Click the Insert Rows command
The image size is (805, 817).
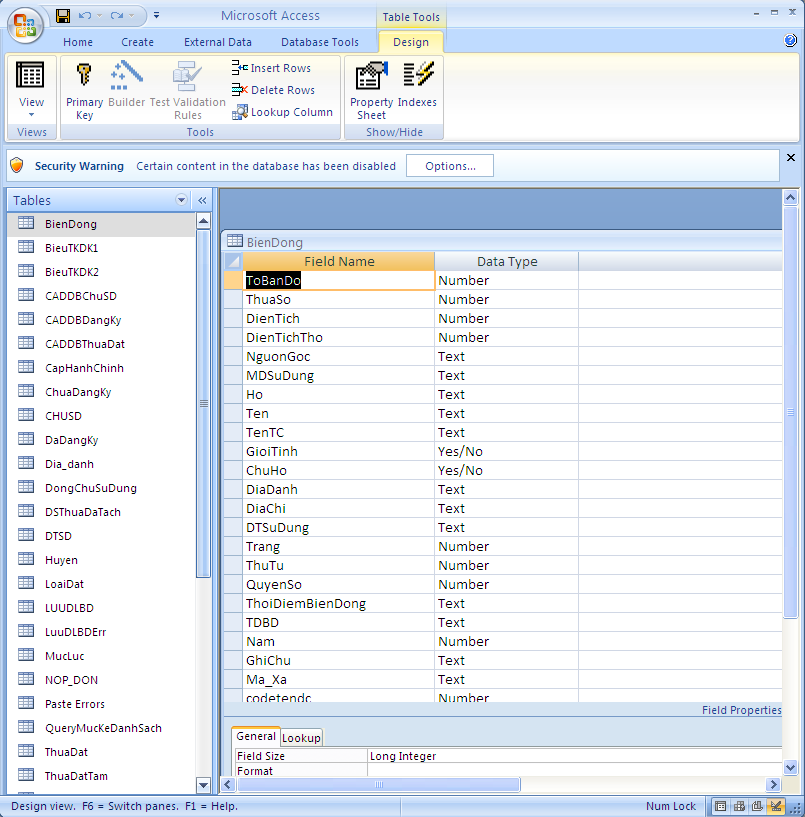pyautogui.click(x=272, y=68)
